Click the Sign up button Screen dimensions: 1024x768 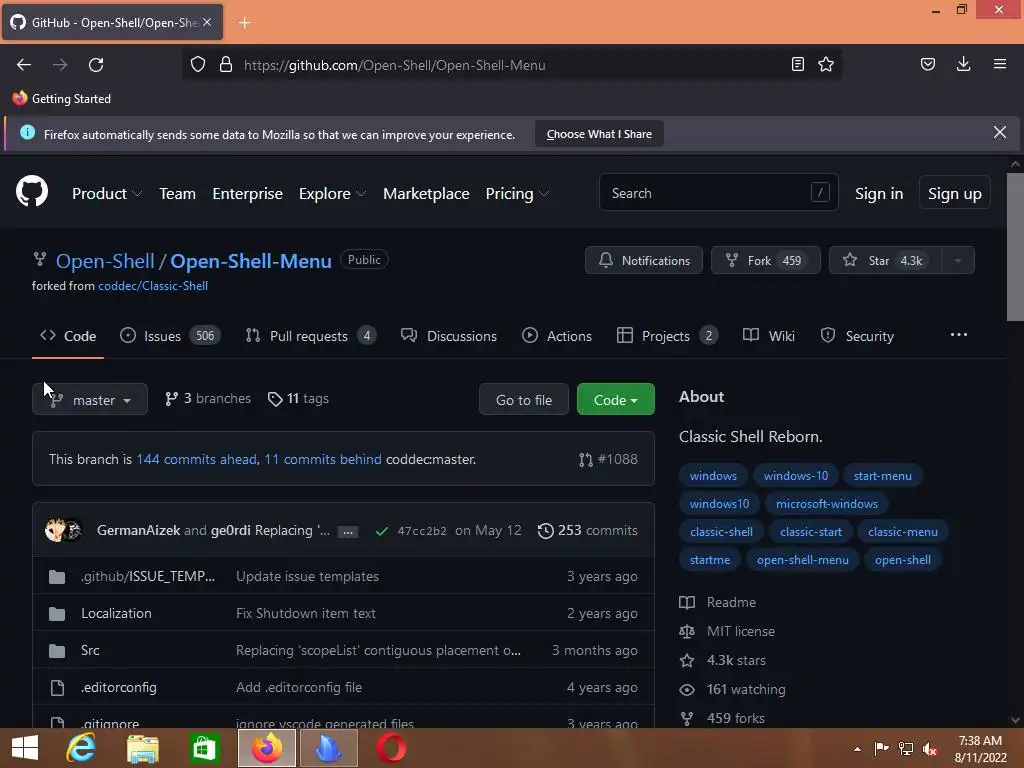pyautogui.click(x=955, y=193)
